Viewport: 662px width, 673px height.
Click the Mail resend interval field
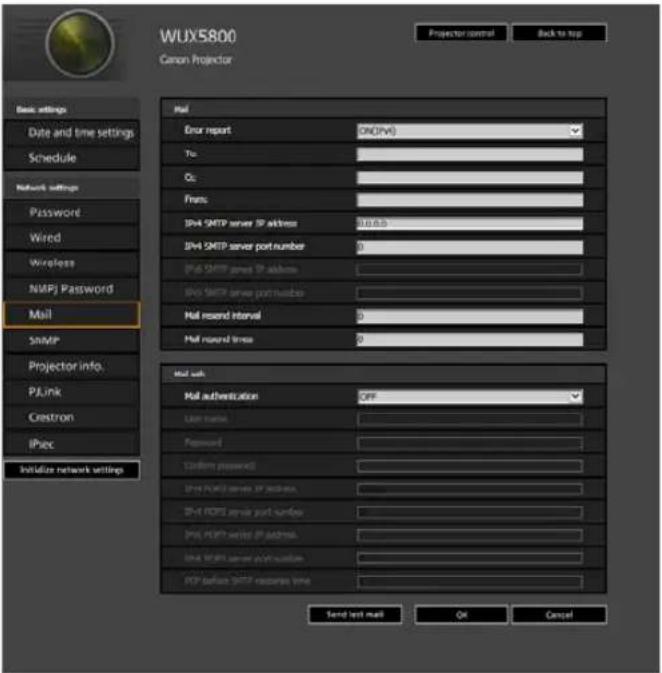470,316
